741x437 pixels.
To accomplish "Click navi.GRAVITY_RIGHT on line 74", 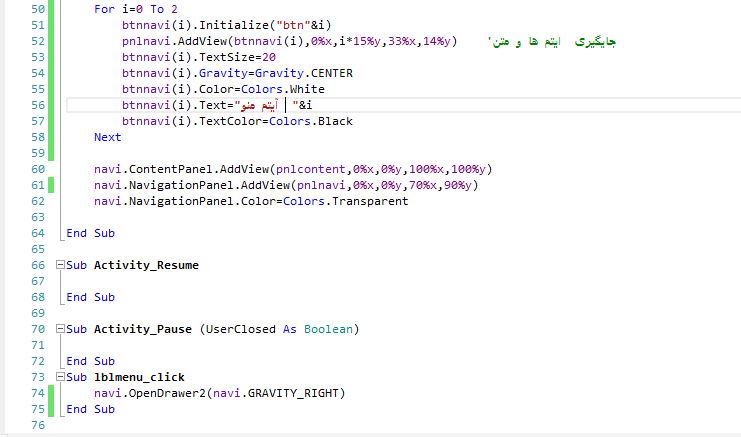I will click(282, 393).
